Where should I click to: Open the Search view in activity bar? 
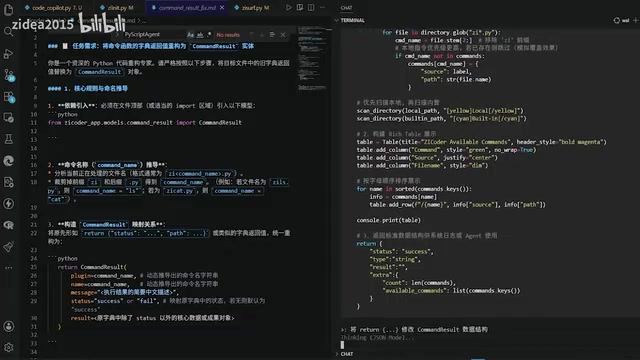tap(8, 31)
